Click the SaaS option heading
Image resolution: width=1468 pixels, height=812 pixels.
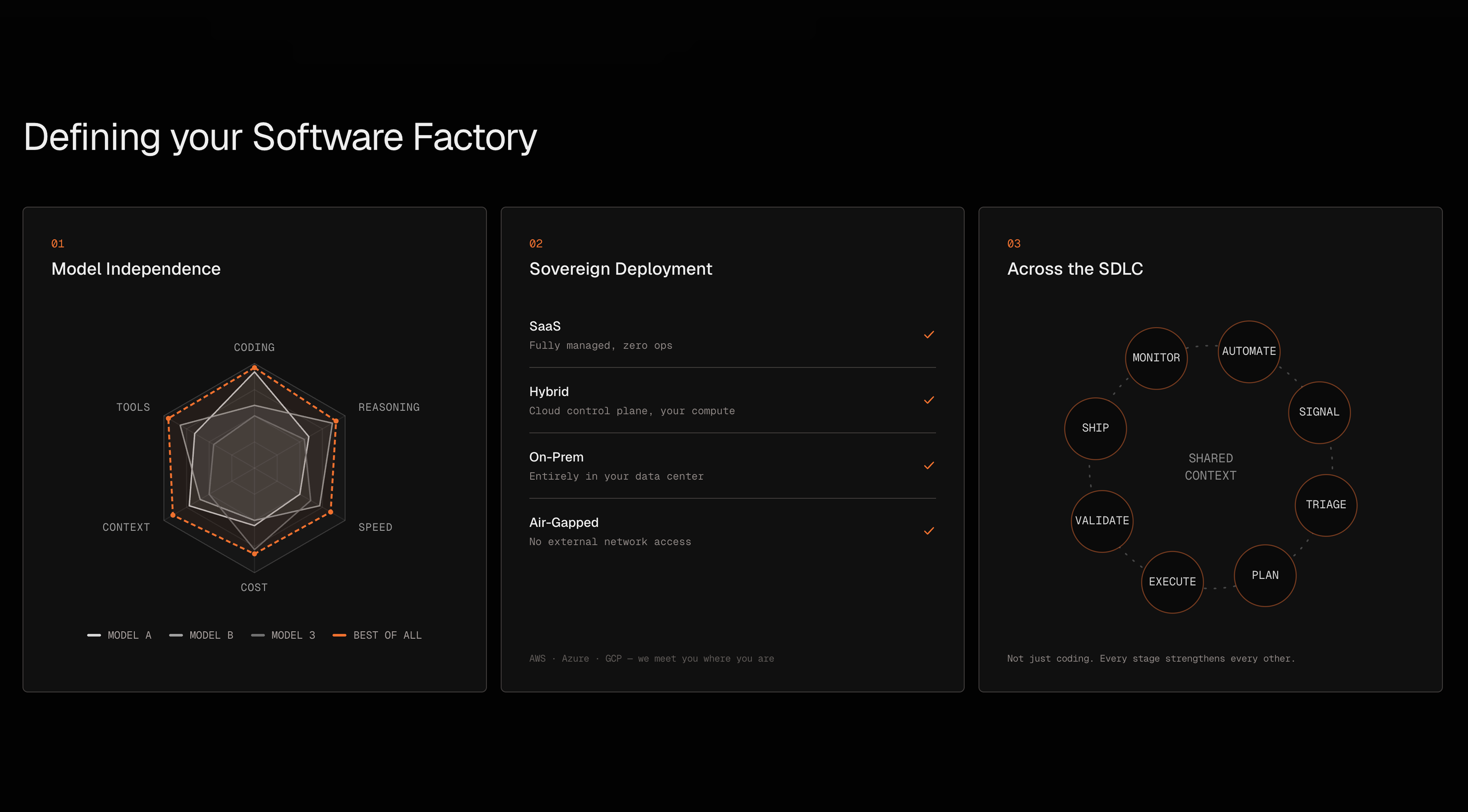click(545, 326)
